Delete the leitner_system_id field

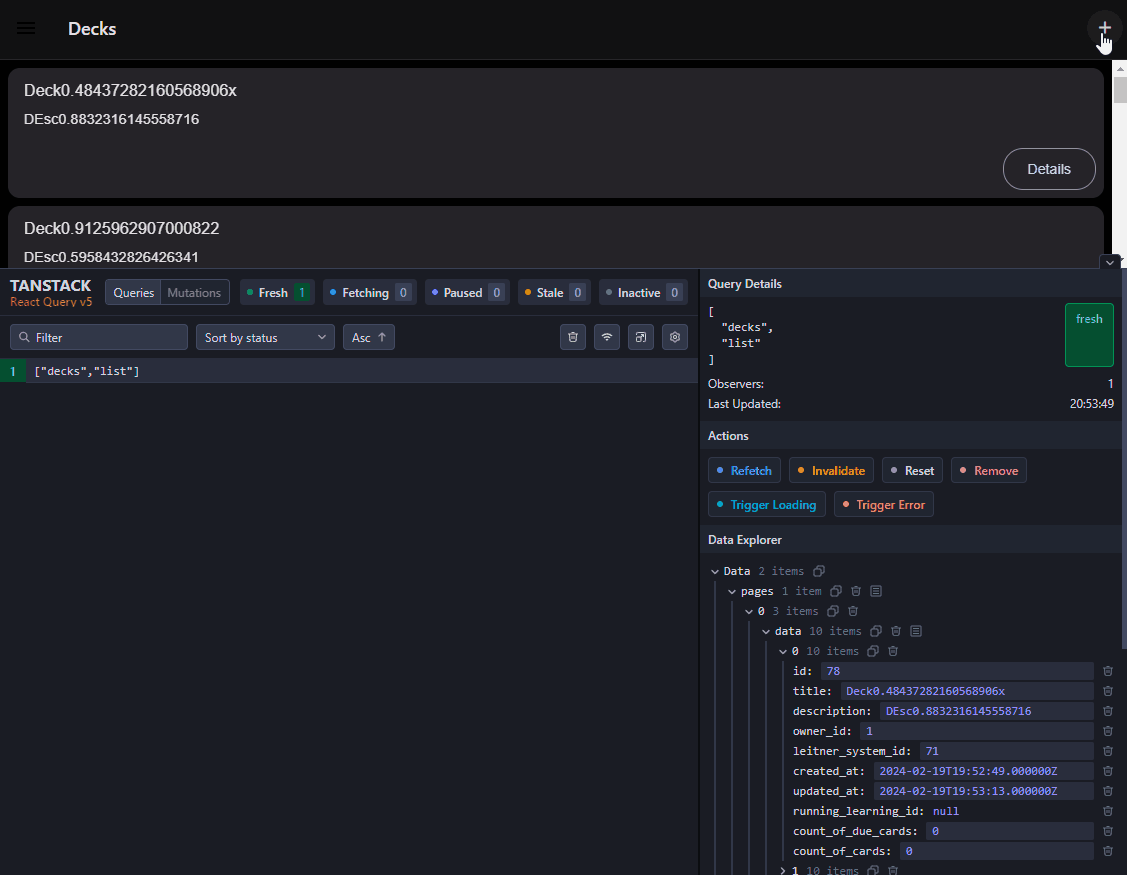(x=1108, y=751)
